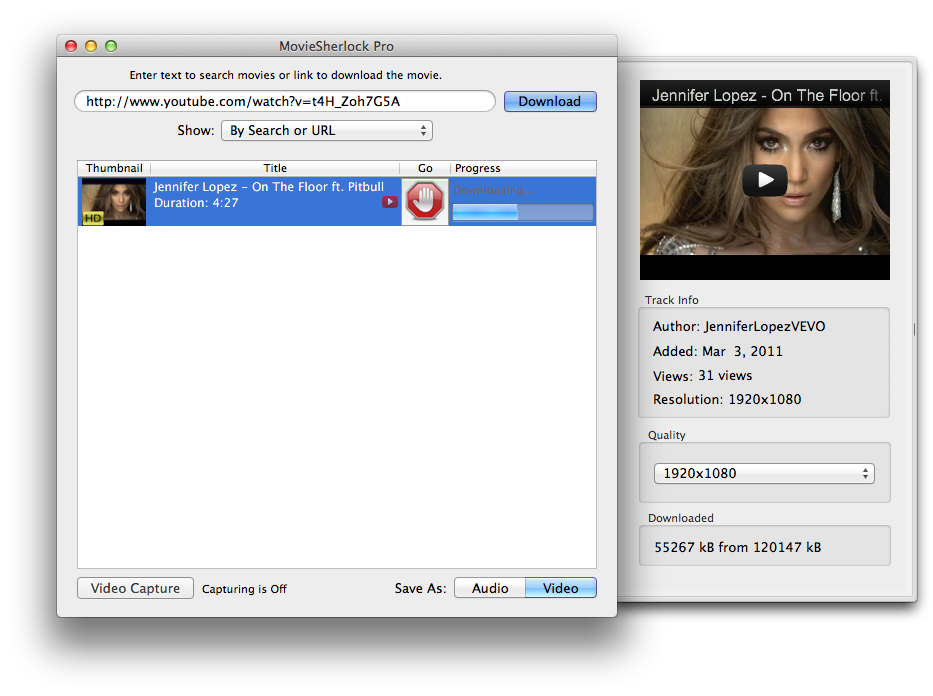Click 'Added: Mar 3, 2011' text
The width and height of the screenshot is (933, 696).
coord(718,352)
